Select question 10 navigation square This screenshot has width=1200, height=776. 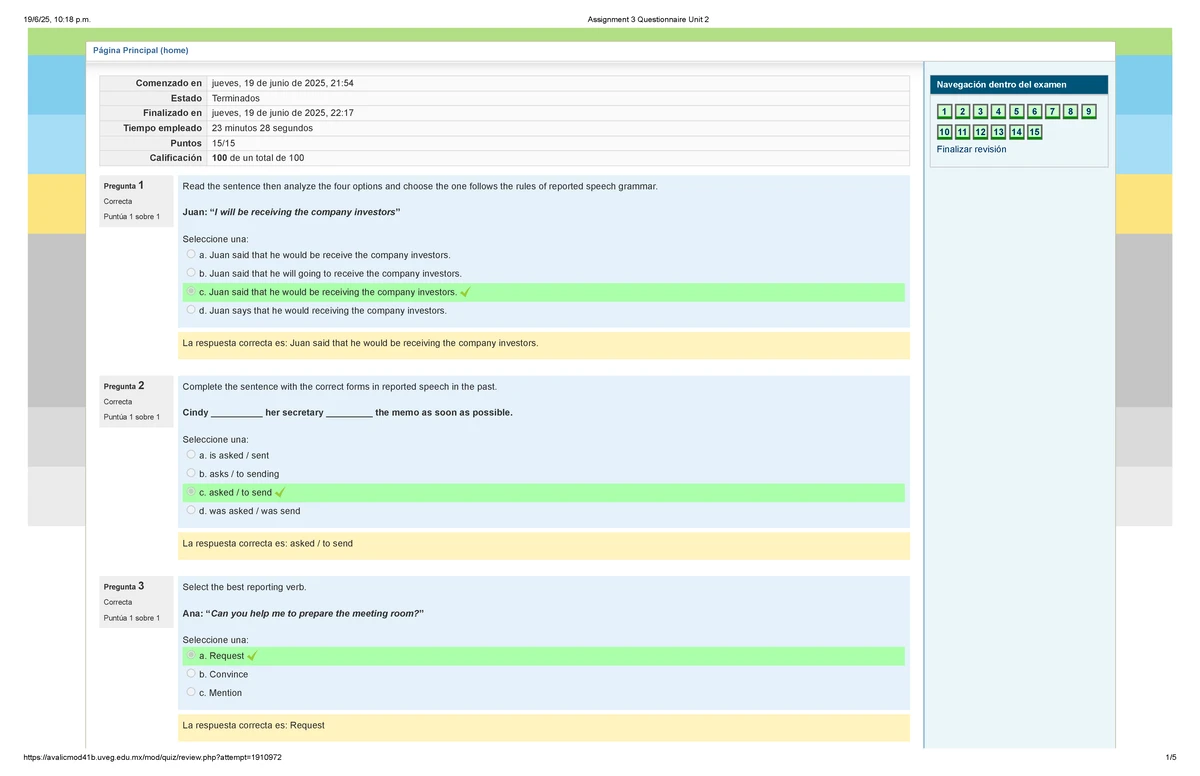coord(944,132)
